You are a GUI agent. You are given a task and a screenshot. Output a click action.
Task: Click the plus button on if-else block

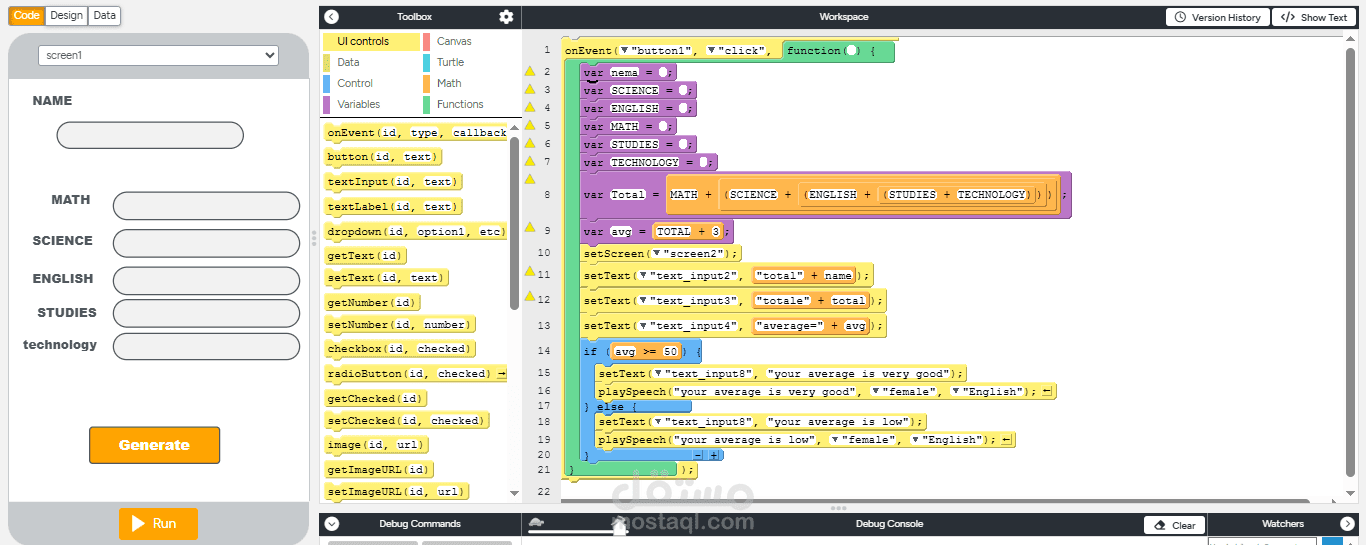tap(714, 456)
